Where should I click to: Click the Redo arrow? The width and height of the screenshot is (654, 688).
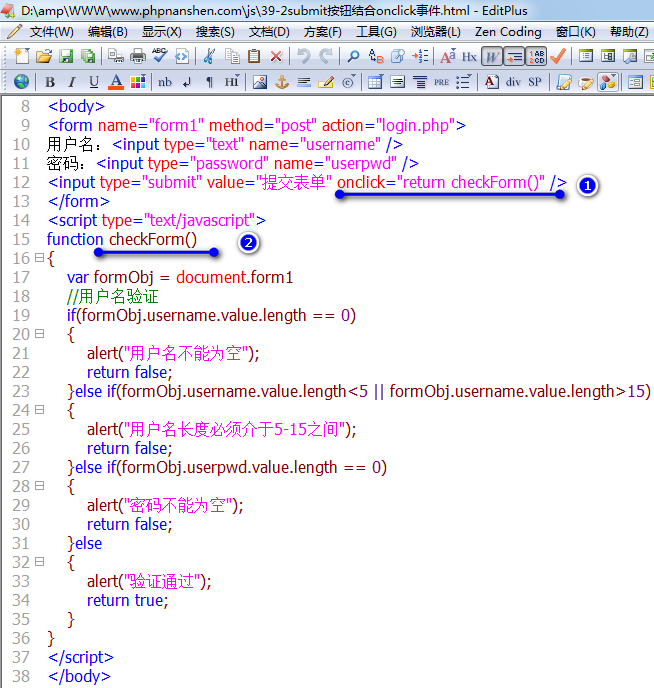pyautogui.click(x=325, y=56)
